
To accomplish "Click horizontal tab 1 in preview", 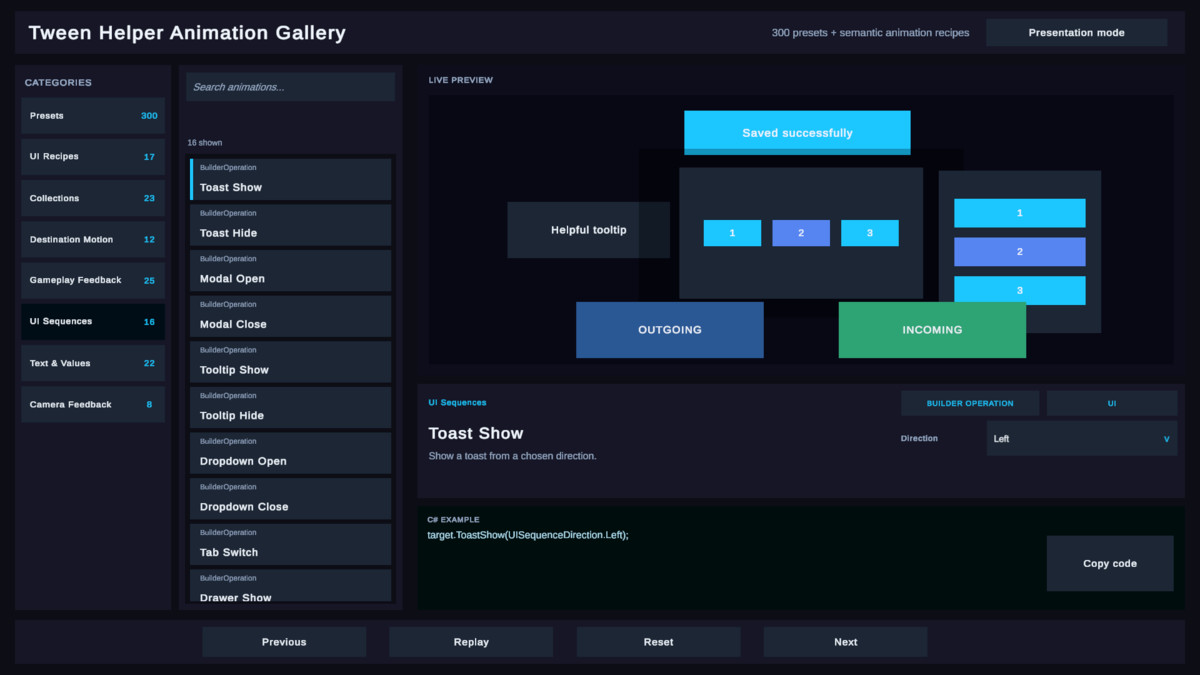I will [732, 233].
